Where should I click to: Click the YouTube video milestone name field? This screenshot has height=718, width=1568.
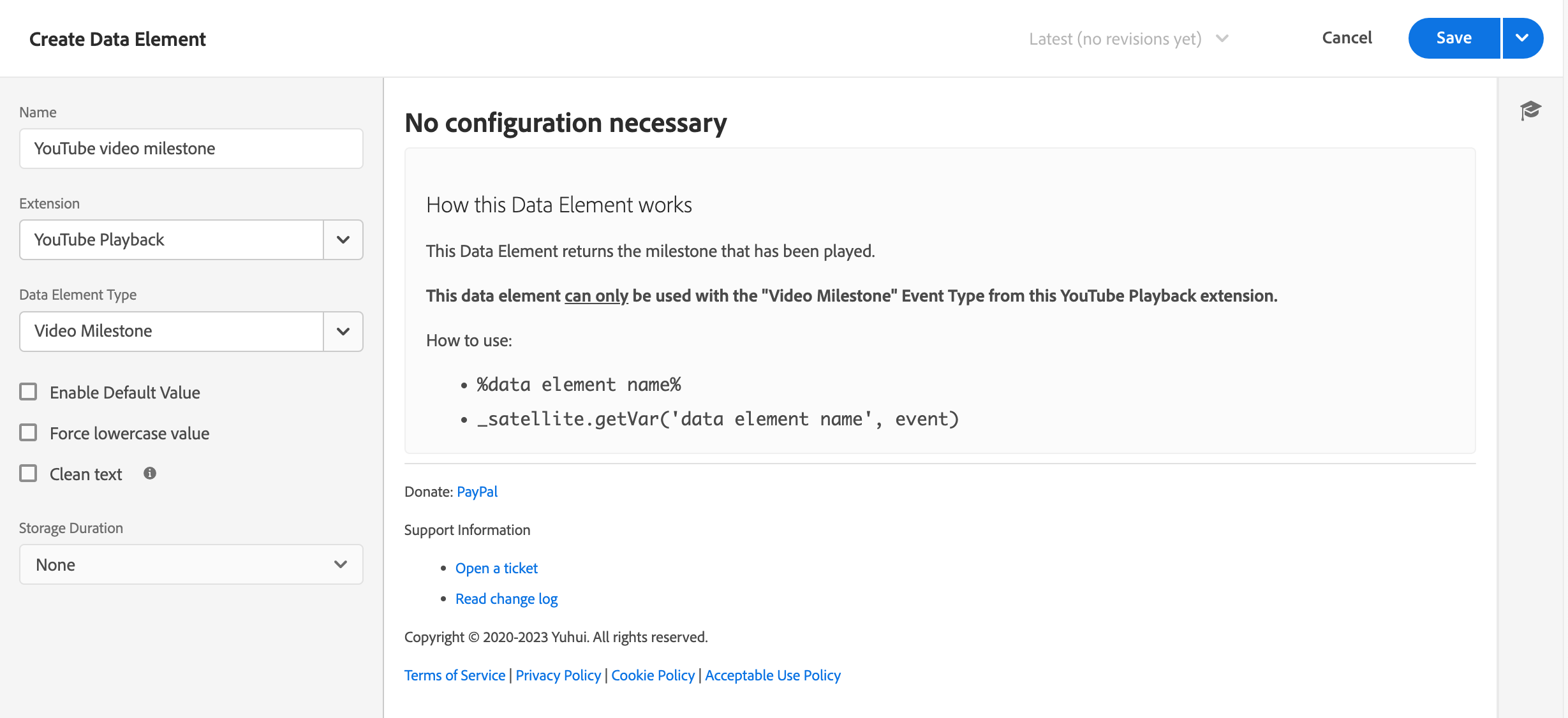(x=191, y=148)
